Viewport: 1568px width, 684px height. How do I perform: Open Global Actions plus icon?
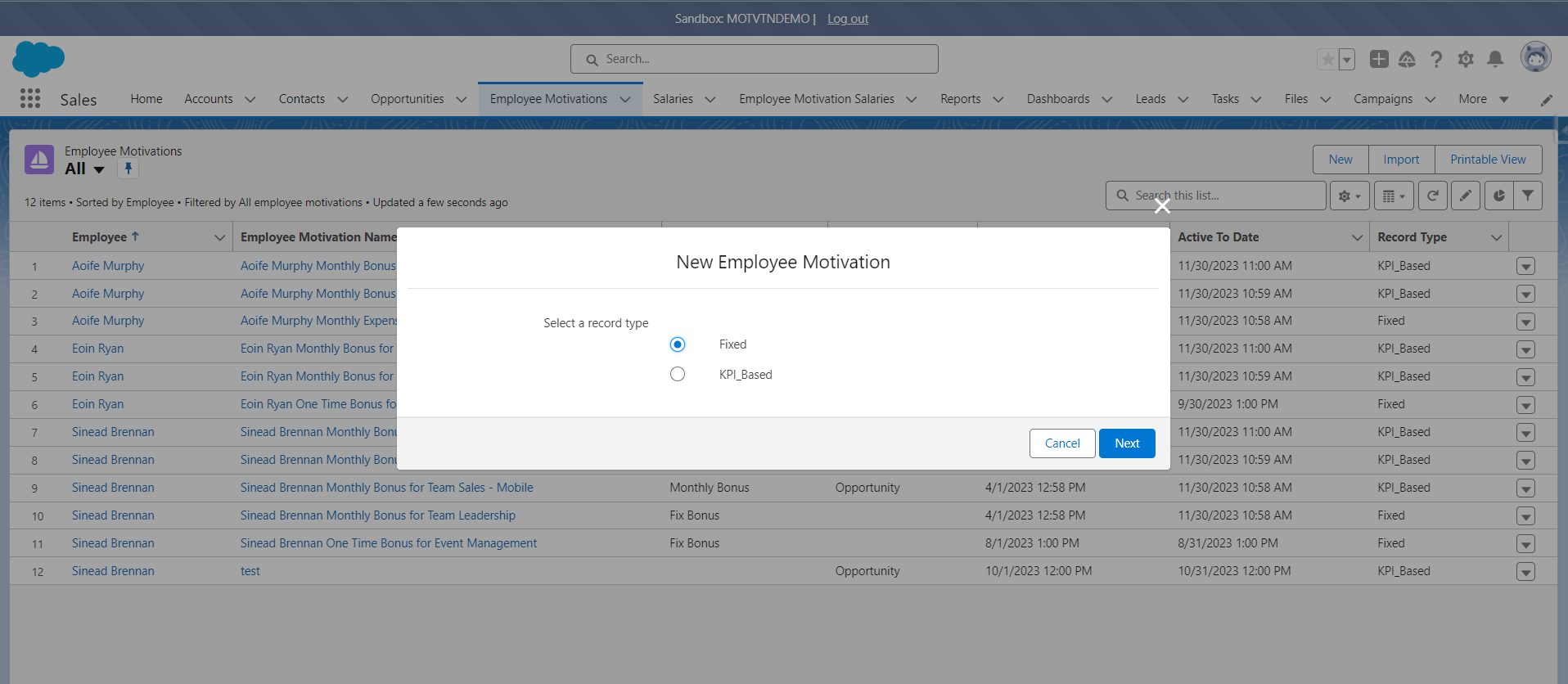(x=1379, y=59)
